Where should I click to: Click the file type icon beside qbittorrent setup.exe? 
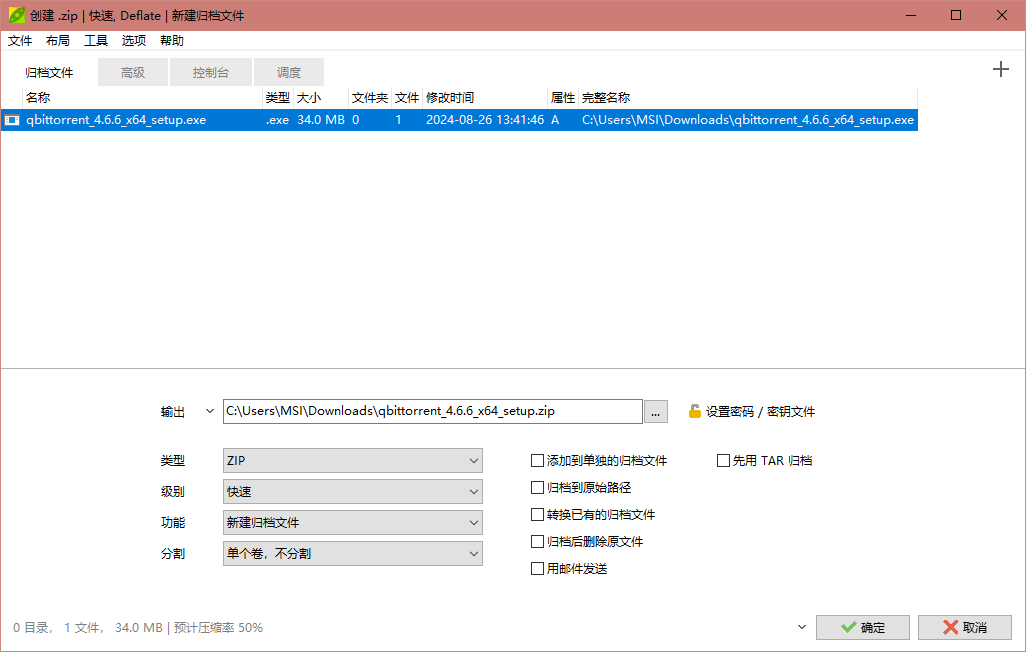(12, 120)
